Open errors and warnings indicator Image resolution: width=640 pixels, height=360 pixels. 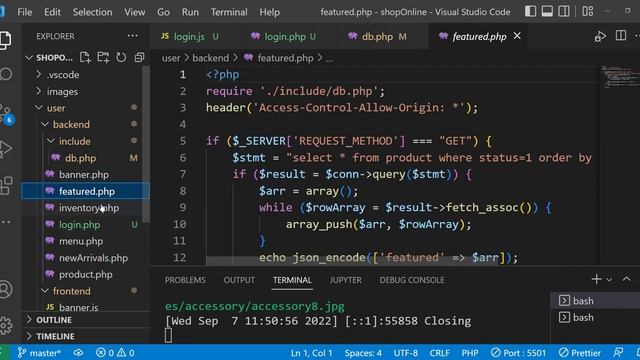click(x=115, y=353)
